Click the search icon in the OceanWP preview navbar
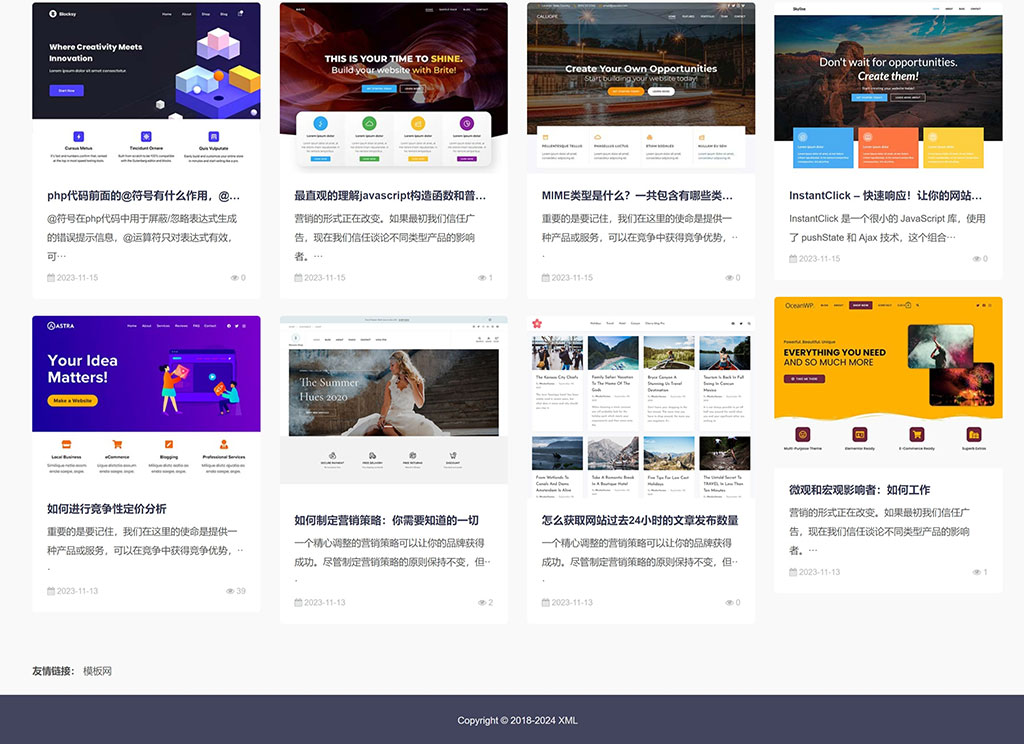The width and height of the screenshot is (1024, 744). click(917, 305)
